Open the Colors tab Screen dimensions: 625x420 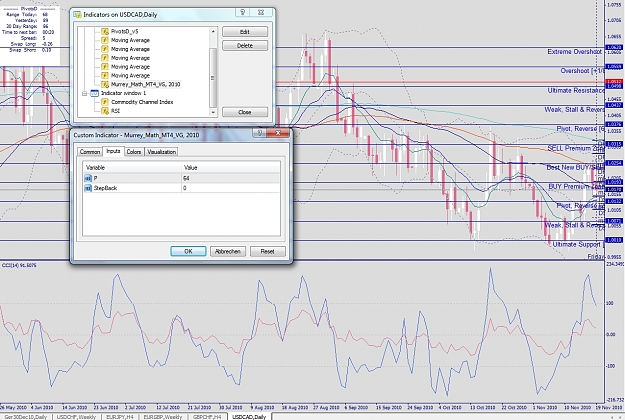click(x=134, y=152)
